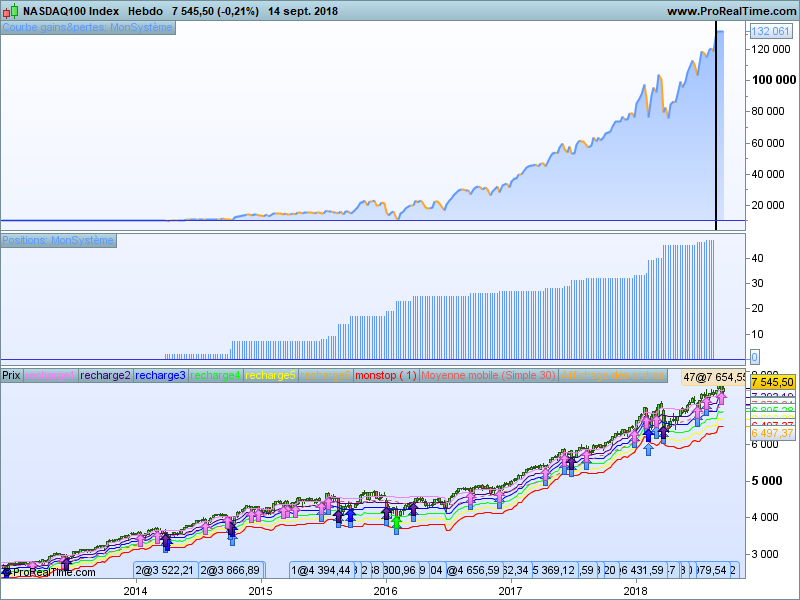Click the ProRealTime.com logo at bottom left
Viewport: 800px width, 600px height.
[x=49, y=572]
